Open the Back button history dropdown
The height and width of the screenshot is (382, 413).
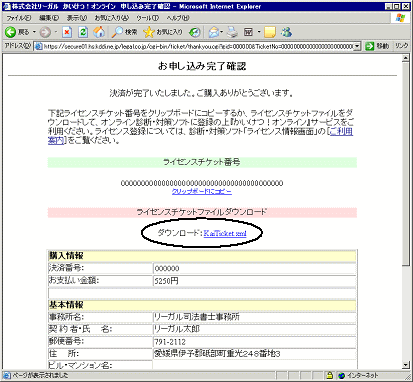point(34,32)
